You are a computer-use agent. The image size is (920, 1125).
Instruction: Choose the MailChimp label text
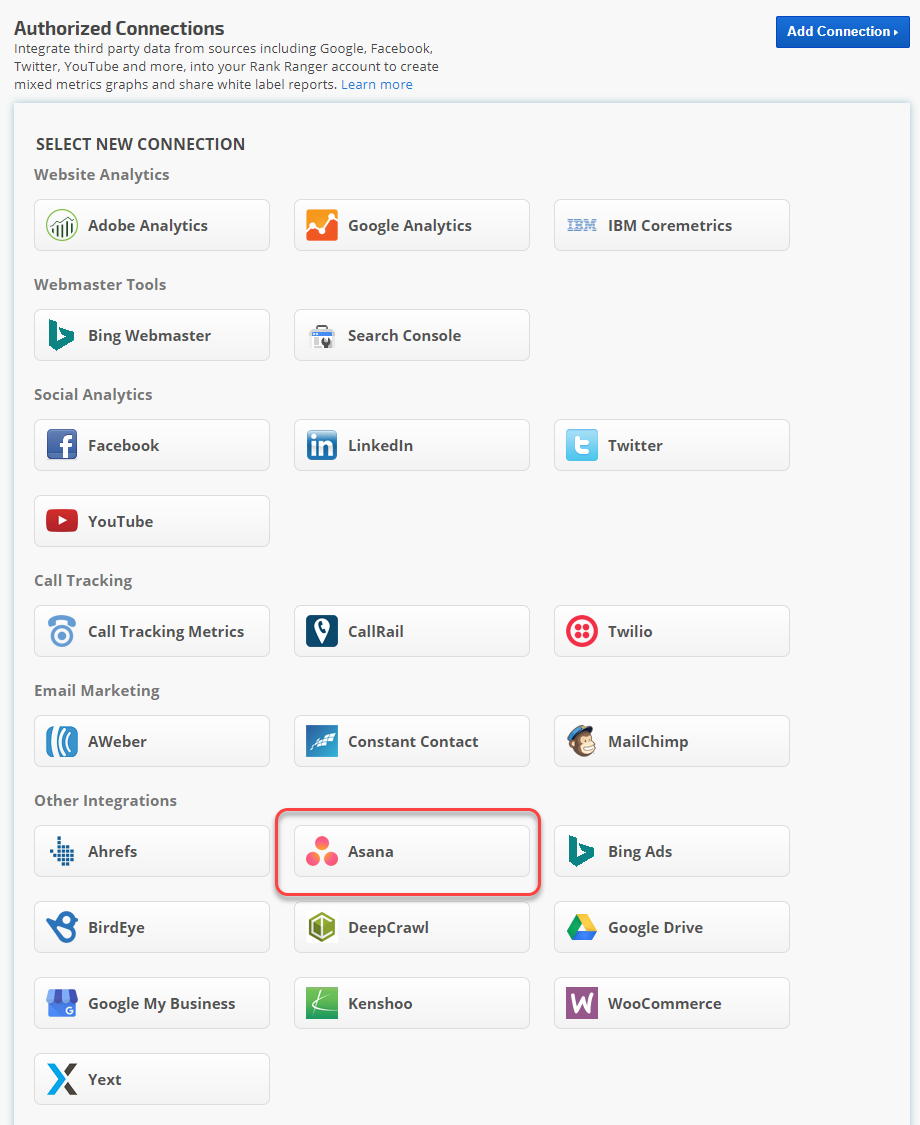pyautogui.click(x=648, y=742)
